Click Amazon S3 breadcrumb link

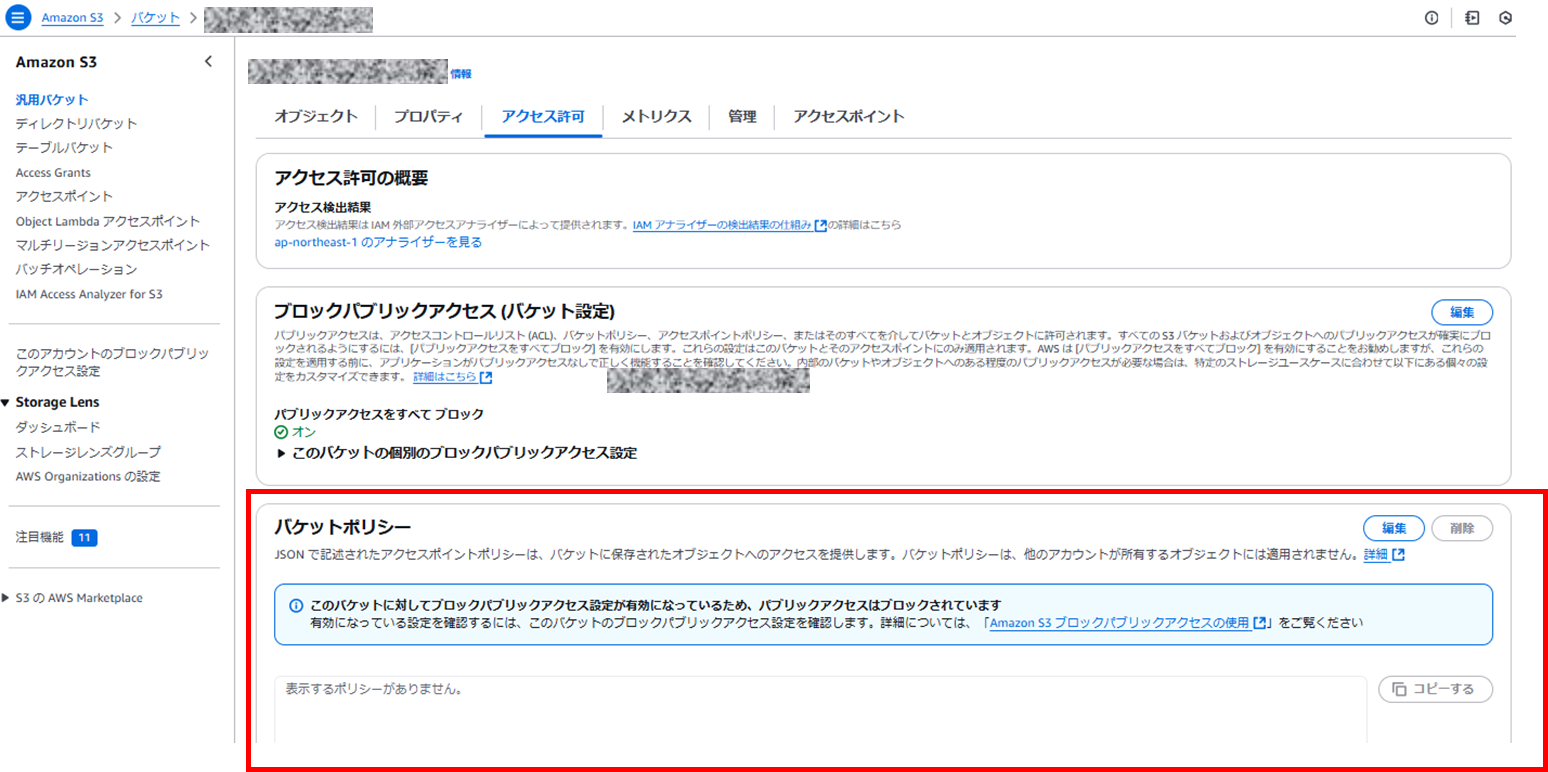click(x=72, y=18)
